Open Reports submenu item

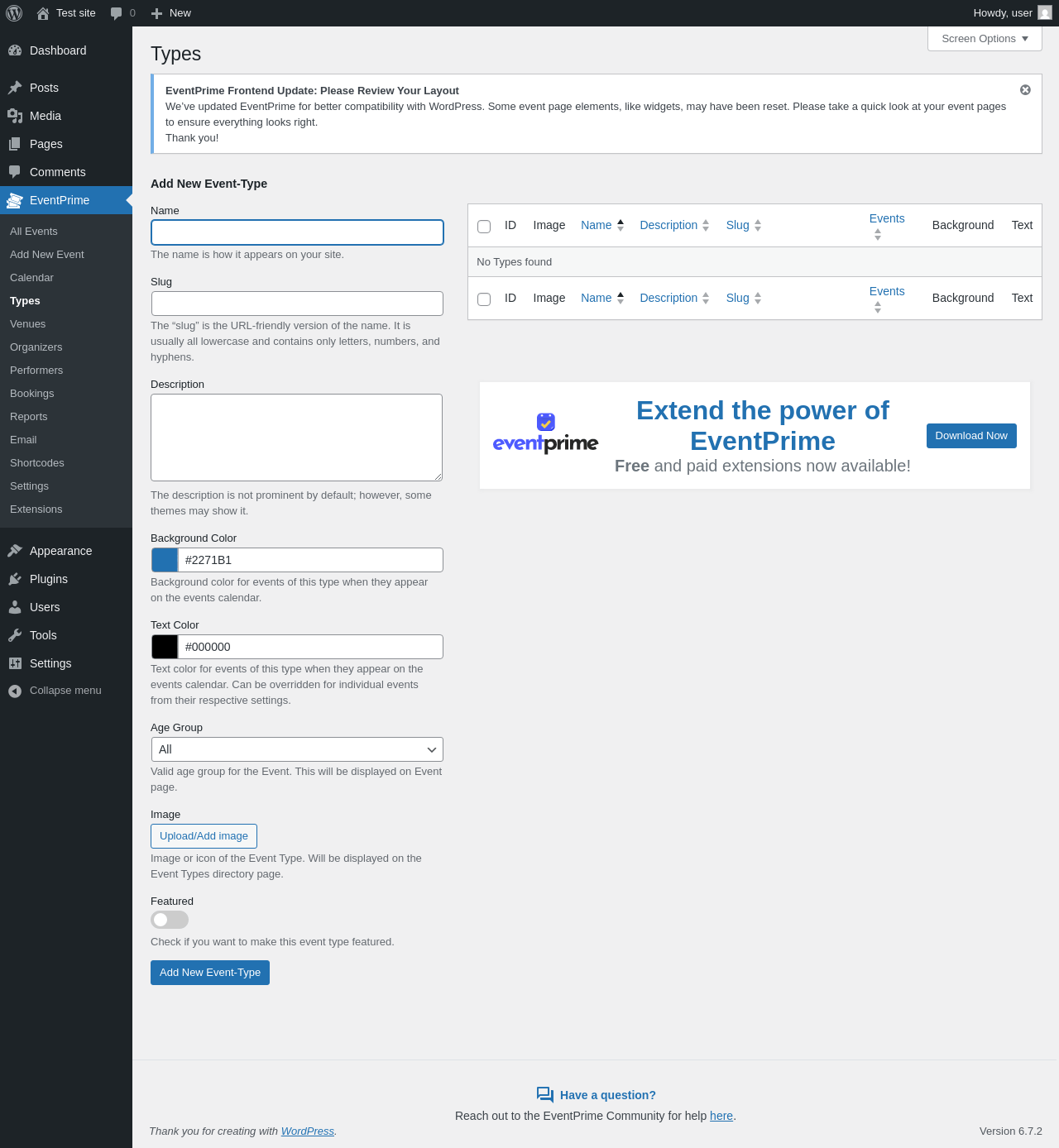point(29,417)
